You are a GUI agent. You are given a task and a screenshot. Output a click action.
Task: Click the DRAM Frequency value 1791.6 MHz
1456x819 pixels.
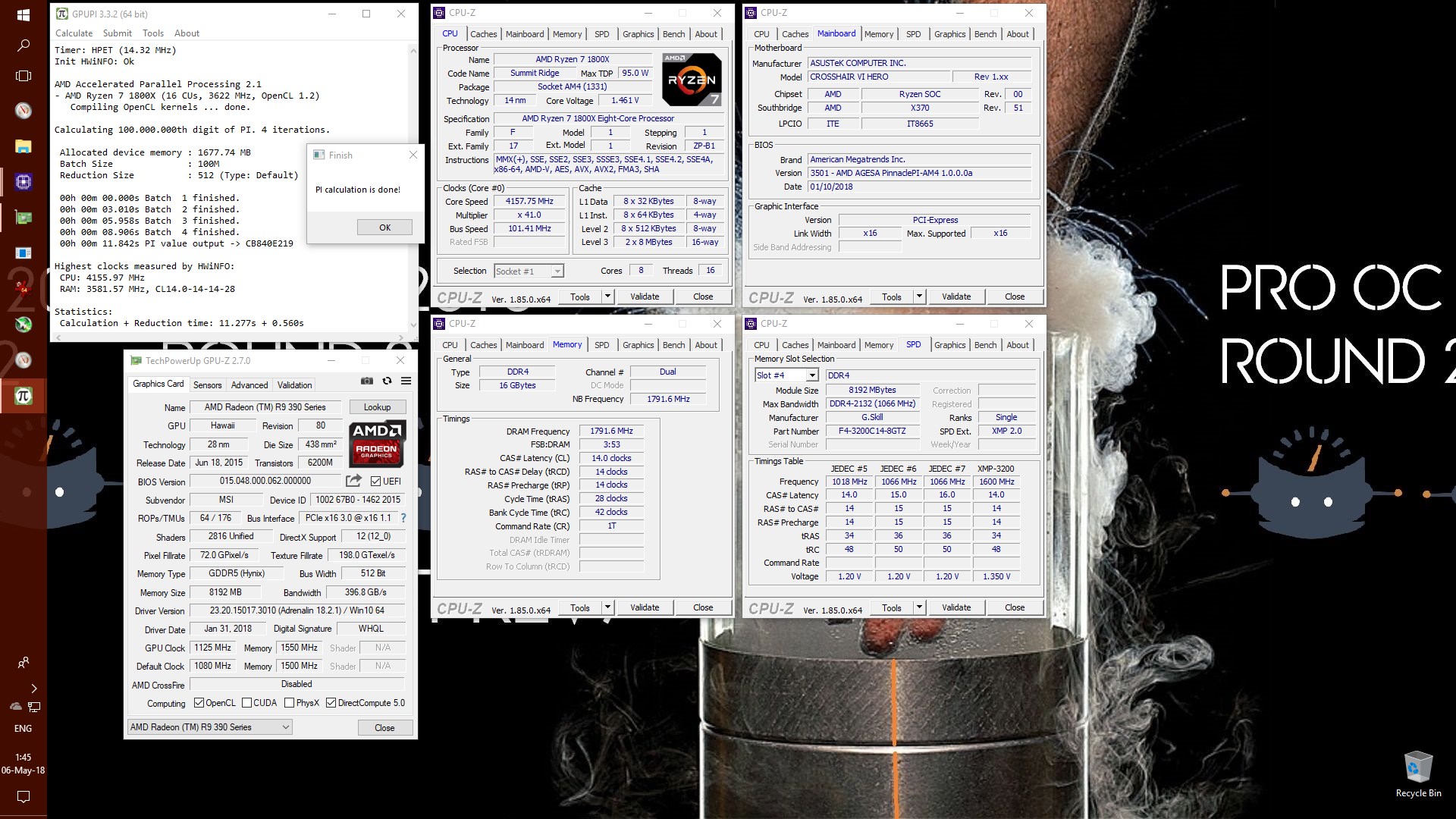coord(611,431)
